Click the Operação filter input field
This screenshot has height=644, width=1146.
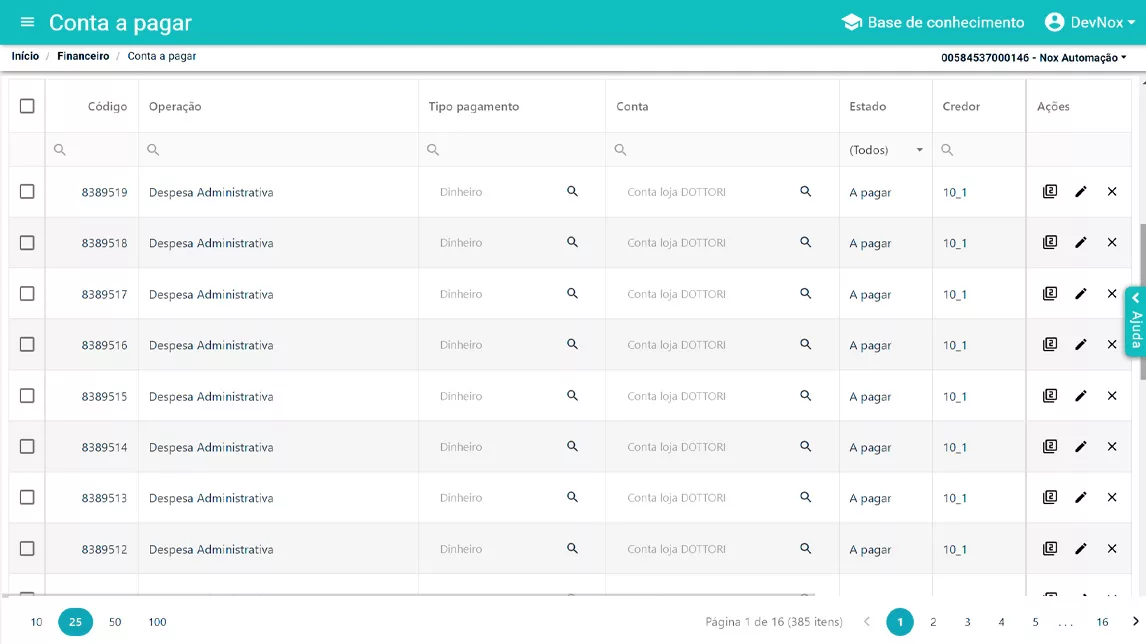coord(278,150)
